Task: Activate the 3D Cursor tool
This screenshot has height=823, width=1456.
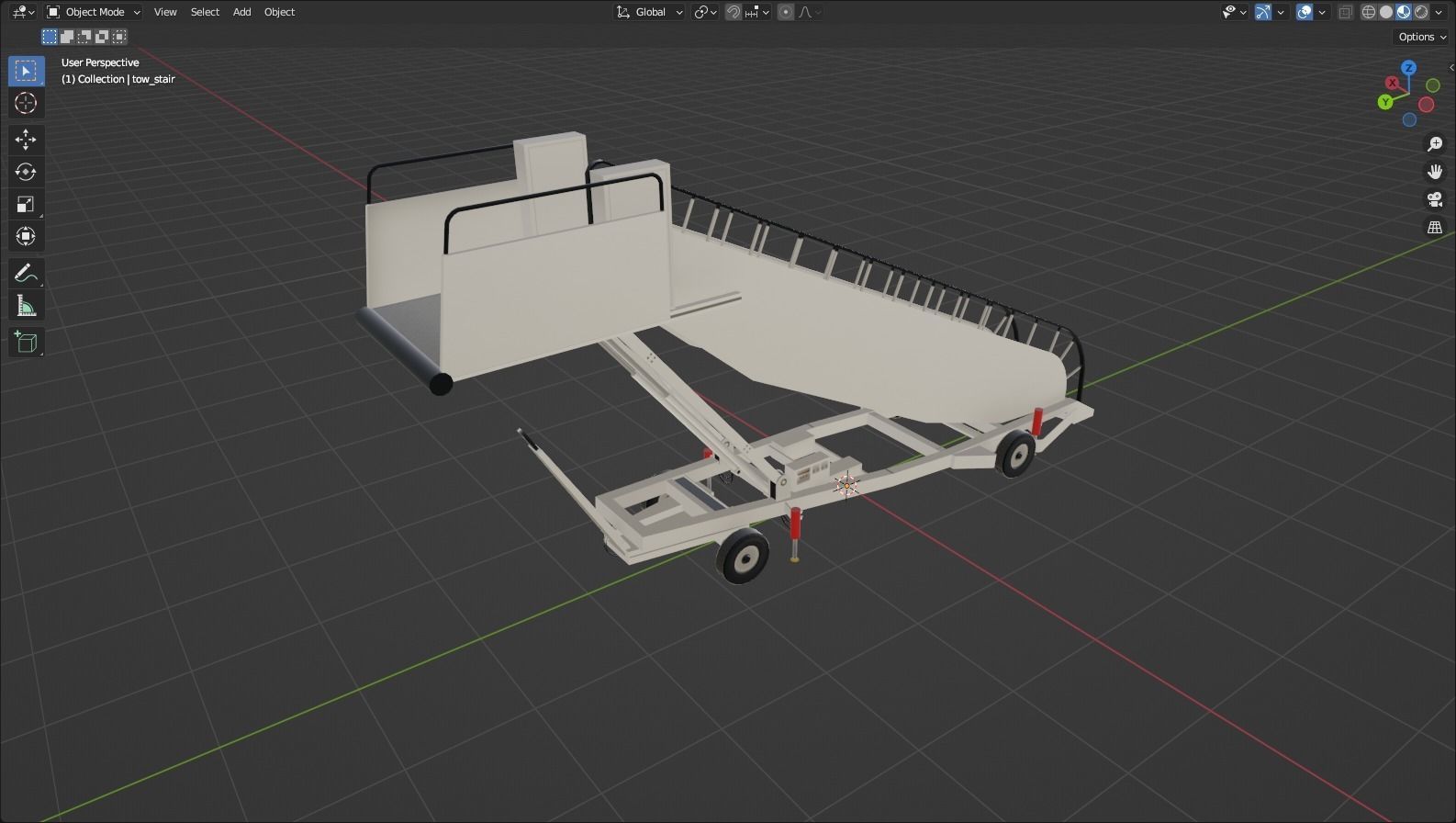Action: coord(26,103)
